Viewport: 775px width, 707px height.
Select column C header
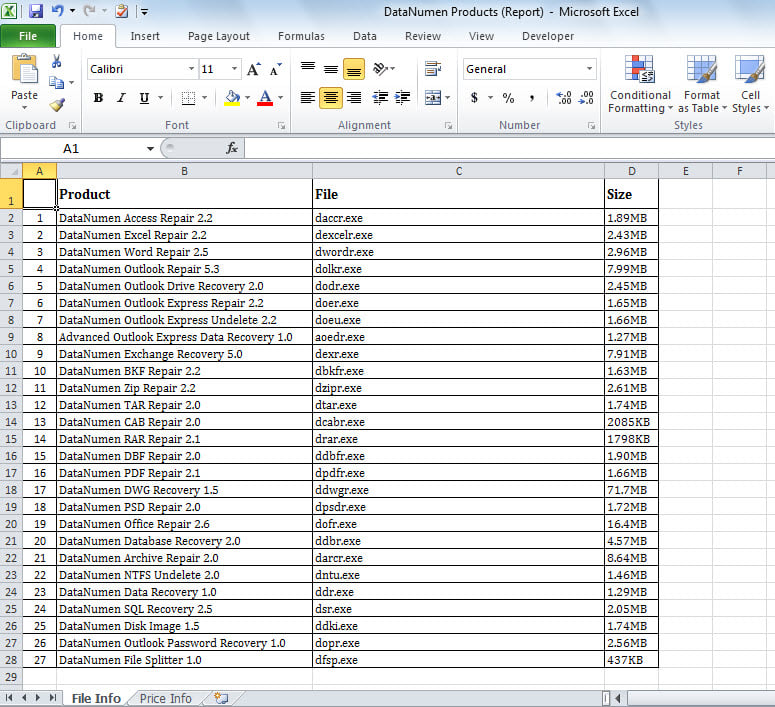pos(458,171)
